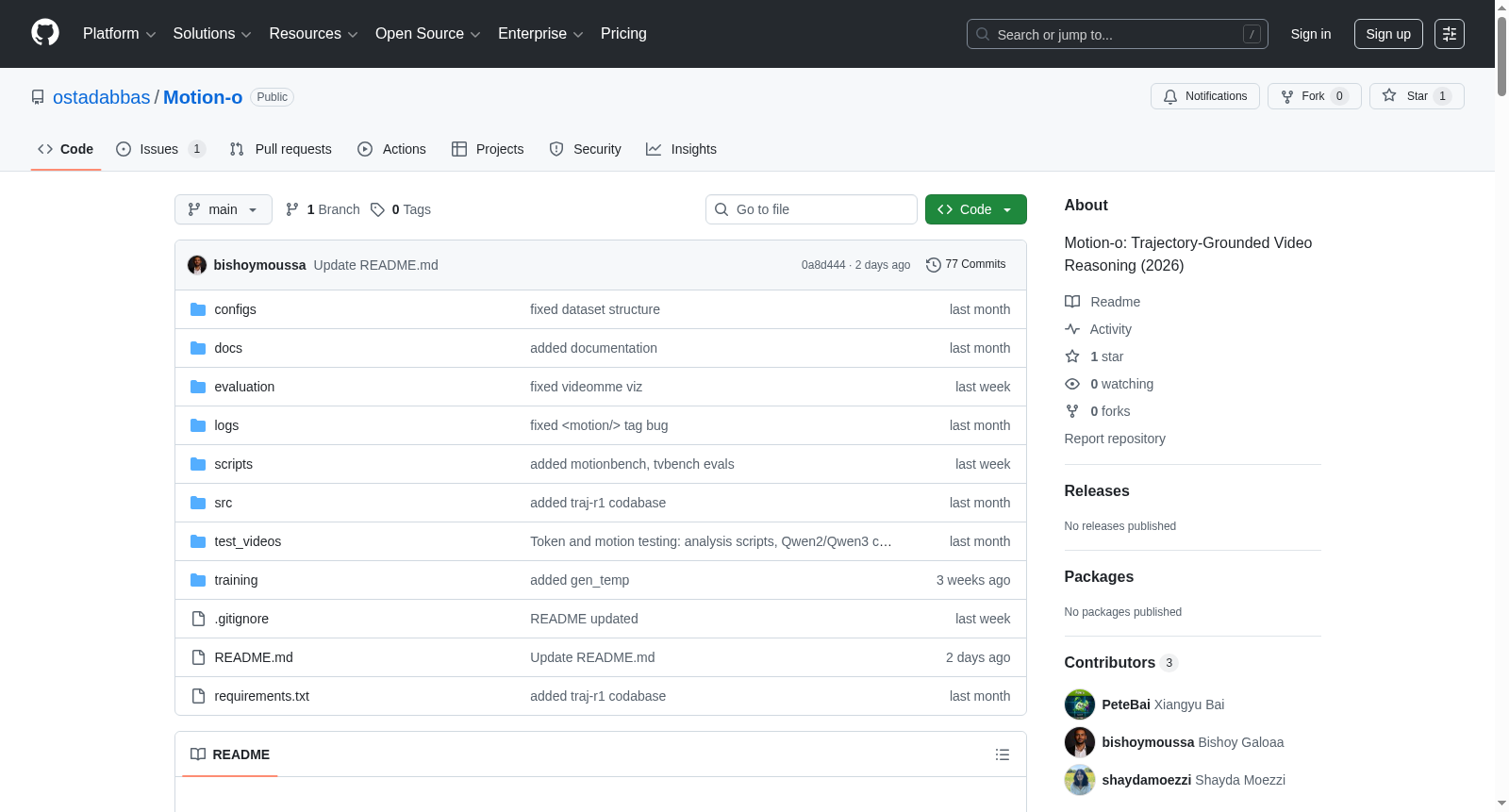This screenshot has height=812, width=1509.
Task: Click the Activity pulse icon
Action: point(1072,329)
